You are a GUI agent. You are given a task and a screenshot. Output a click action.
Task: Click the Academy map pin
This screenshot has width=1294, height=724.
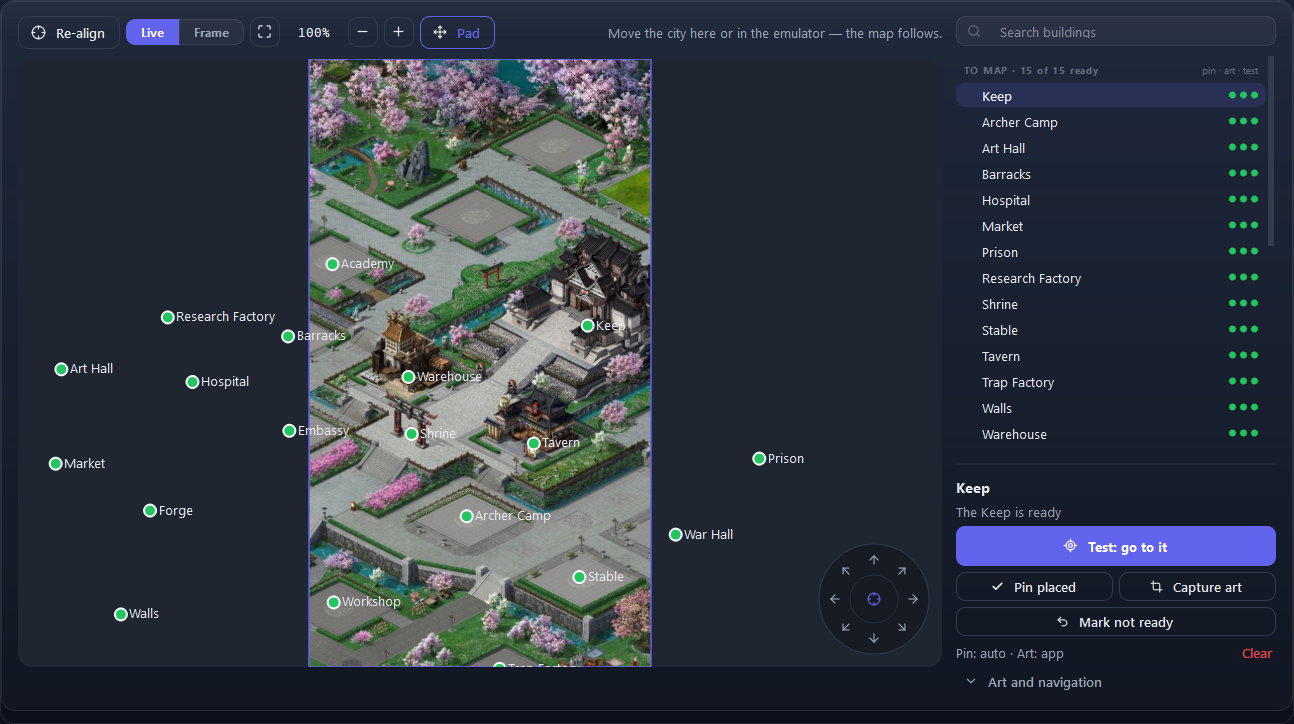pos(333,264)
